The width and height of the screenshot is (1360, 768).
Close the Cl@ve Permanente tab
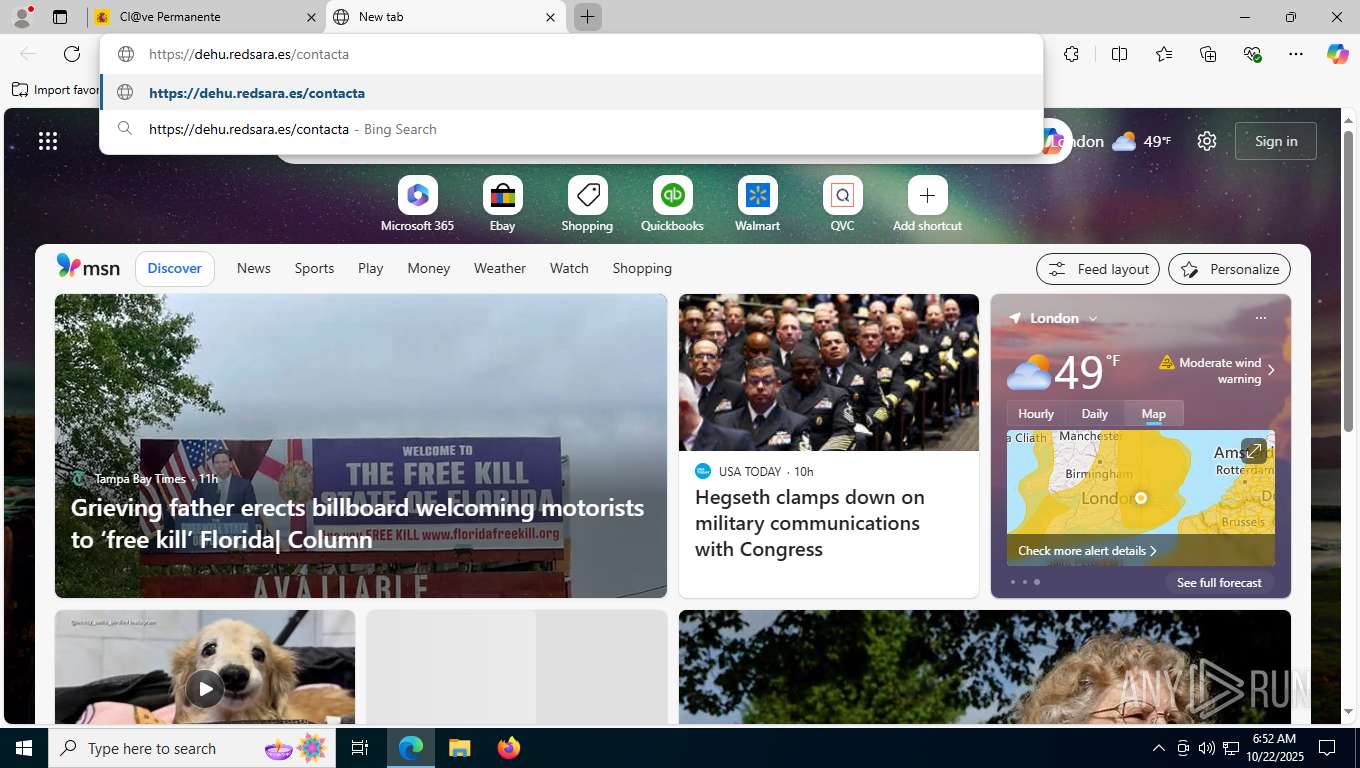point(311,17)
